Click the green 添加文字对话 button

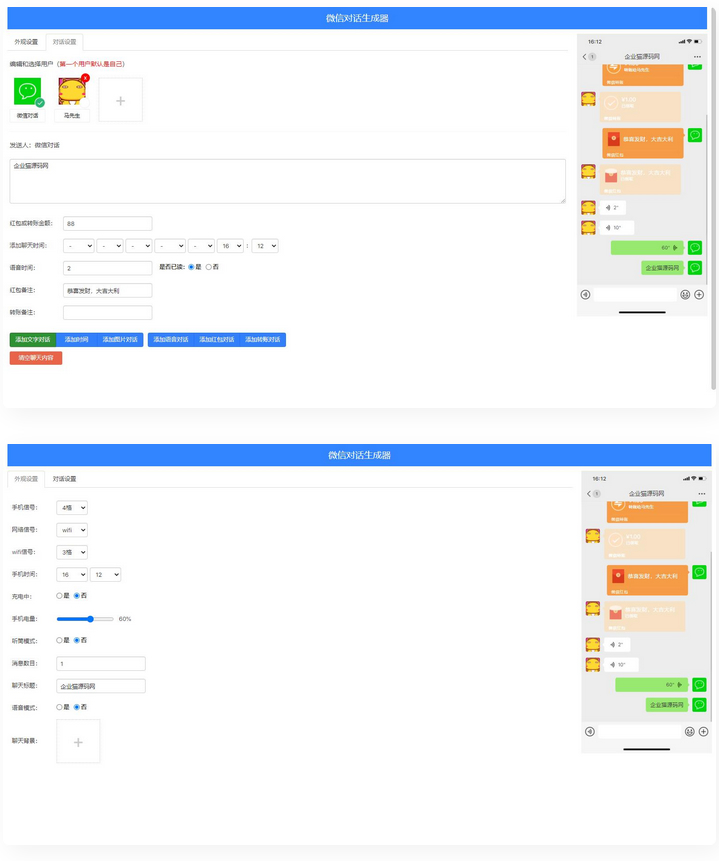pos(33,340)
